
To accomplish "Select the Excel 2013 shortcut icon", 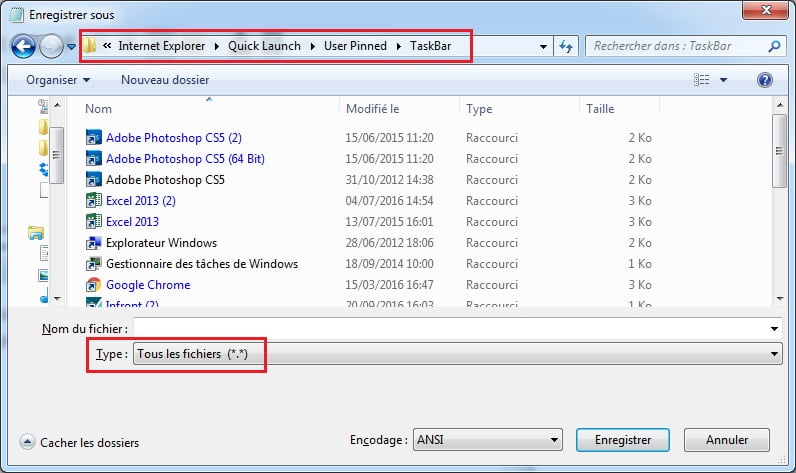I will coord(93,222).
